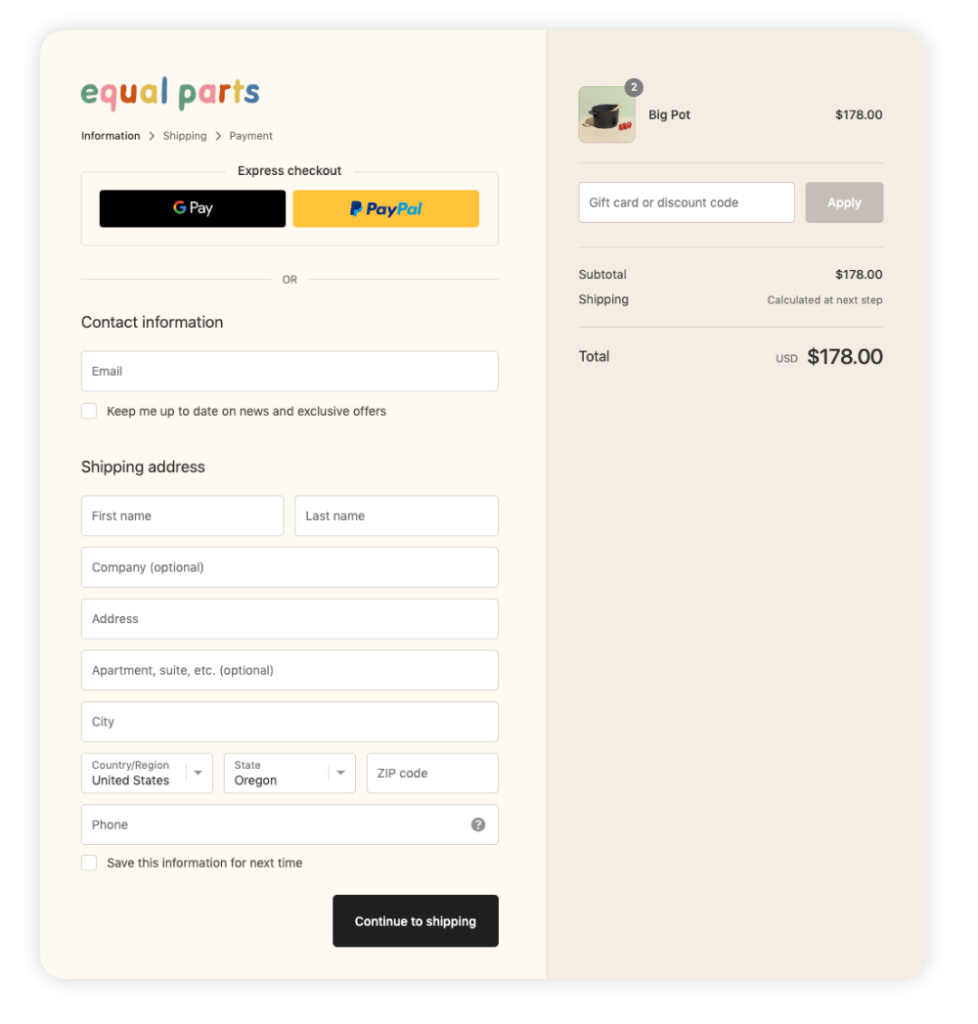This screenshot has height=1024, width=978.
Task: Focus the First name field
Action: (x=182, y=516)
